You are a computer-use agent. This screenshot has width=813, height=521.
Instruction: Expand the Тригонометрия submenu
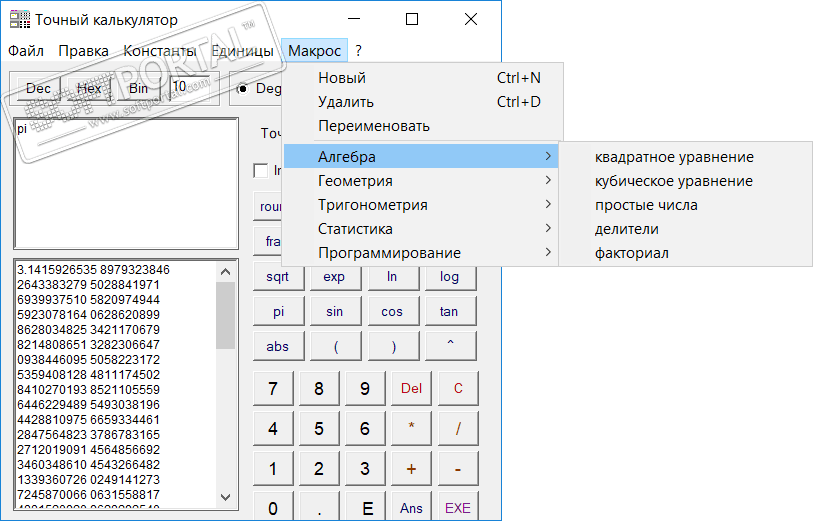coord(422,205)
